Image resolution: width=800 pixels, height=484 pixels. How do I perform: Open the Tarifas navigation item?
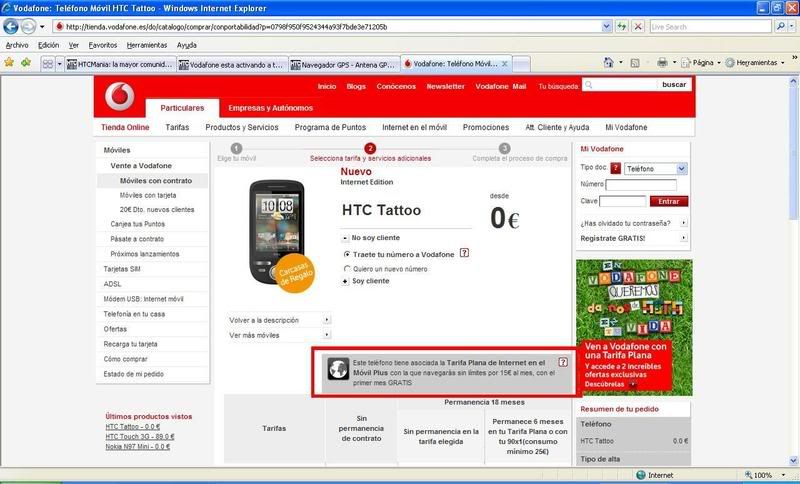point(177,128)
